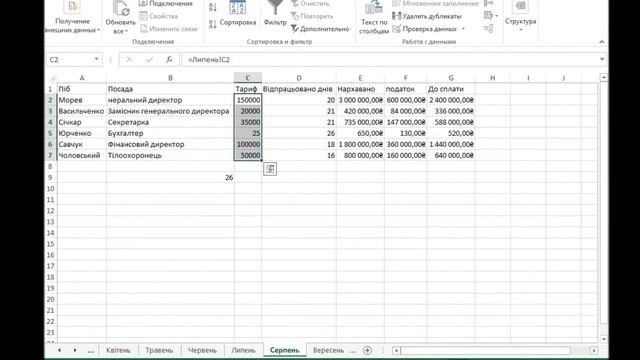Screen dimensions: 640x360
Task: Click cell showing 650,00
Action: (x=360, y=133)
